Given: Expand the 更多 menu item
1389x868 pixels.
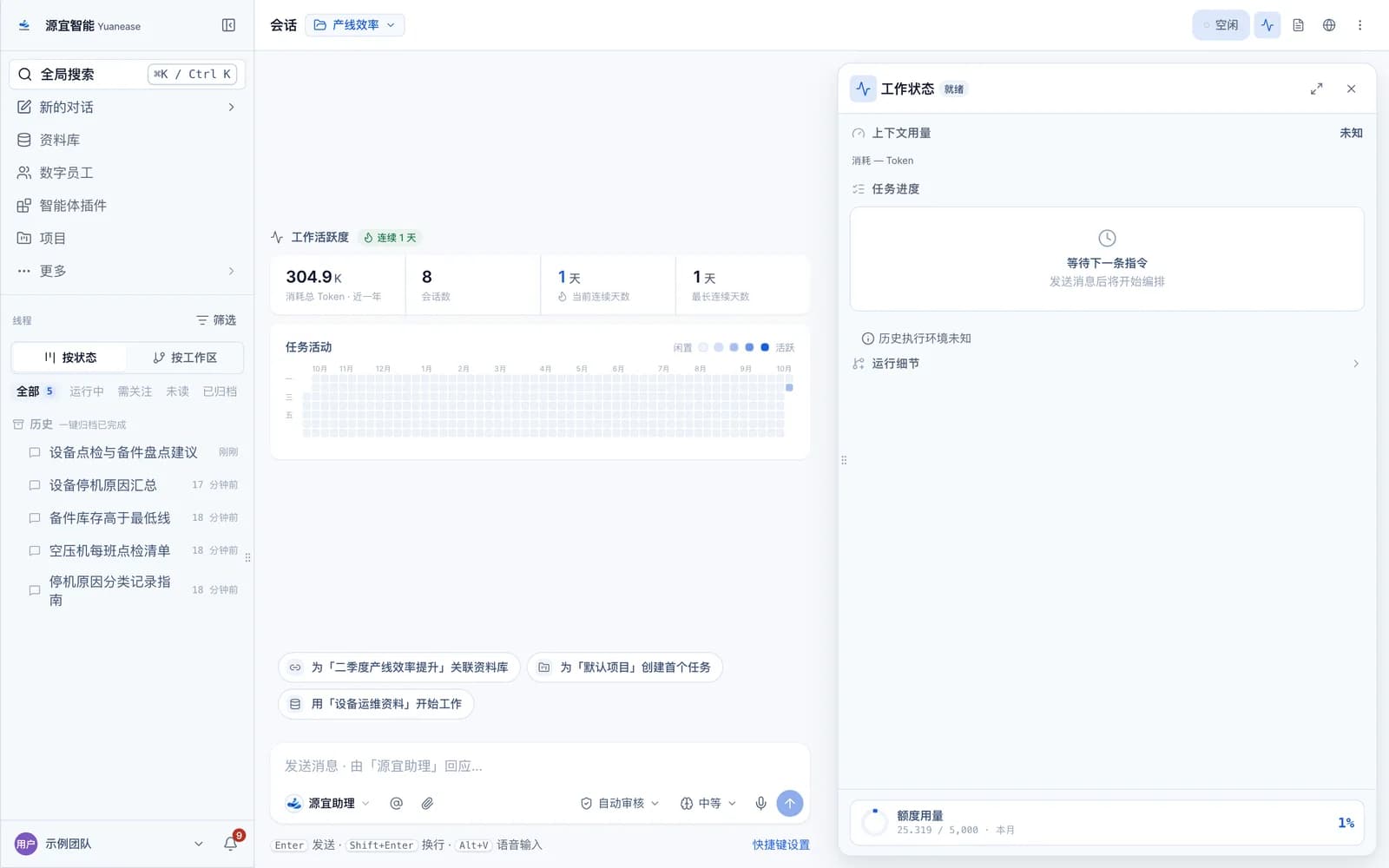Looking at the screenshot, I should (x=128, y=271).
